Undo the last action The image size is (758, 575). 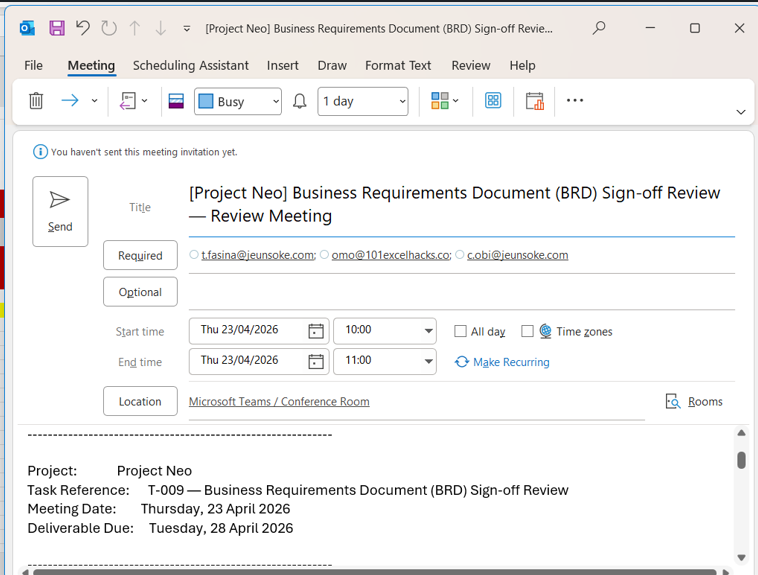[83, 28]
